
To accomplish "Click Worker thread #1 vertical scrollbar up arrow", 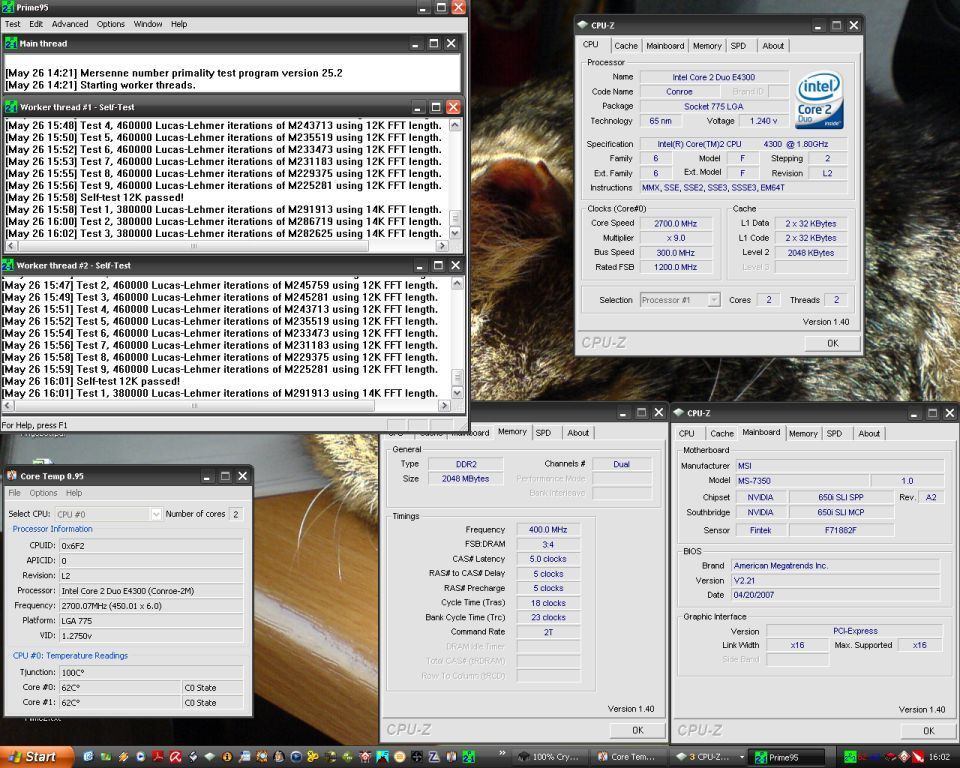I will pos(455,125).
